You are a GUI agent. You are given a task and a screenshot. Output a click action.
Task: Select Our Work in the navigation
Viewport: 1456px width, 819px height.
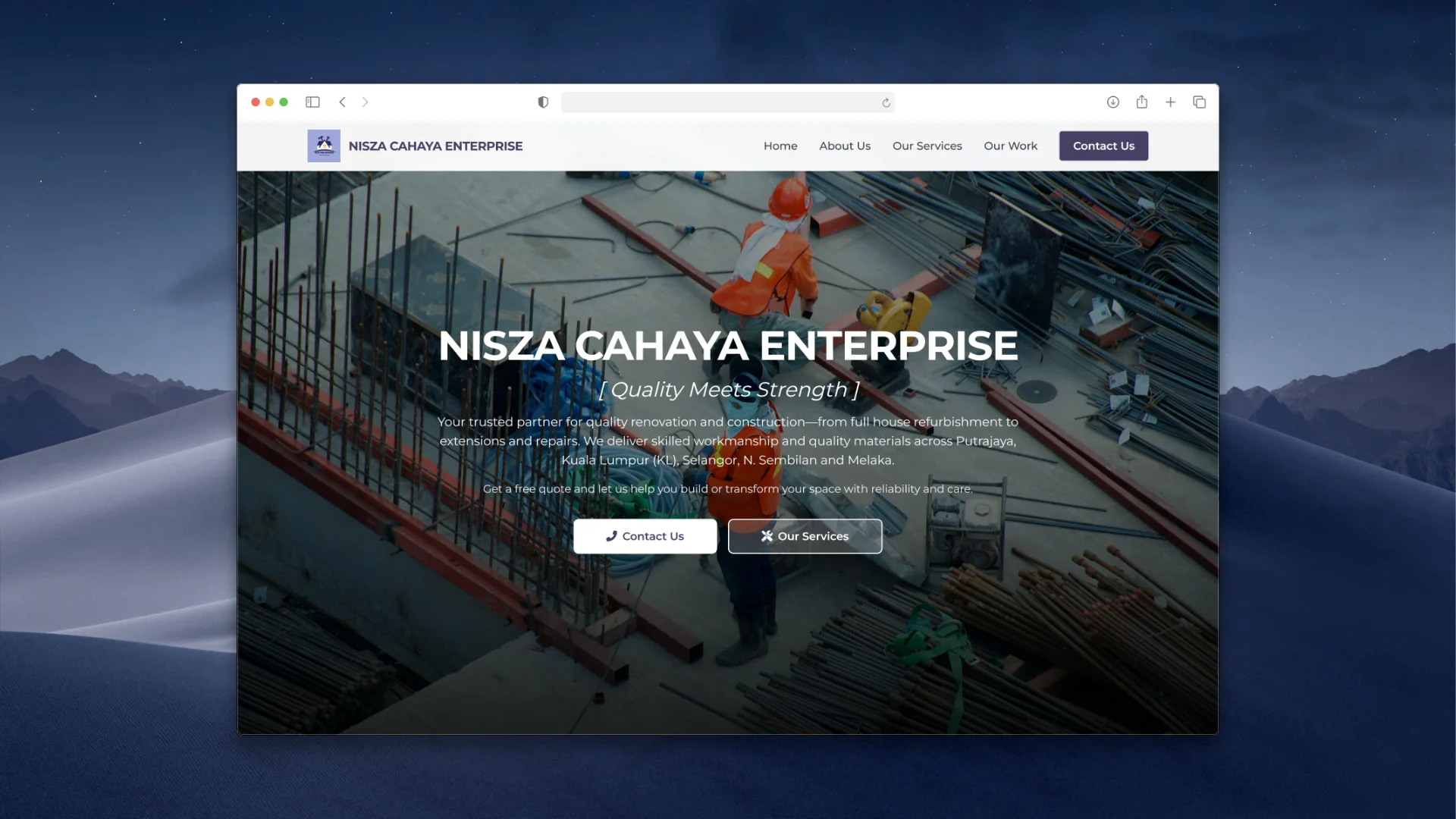1010,146
